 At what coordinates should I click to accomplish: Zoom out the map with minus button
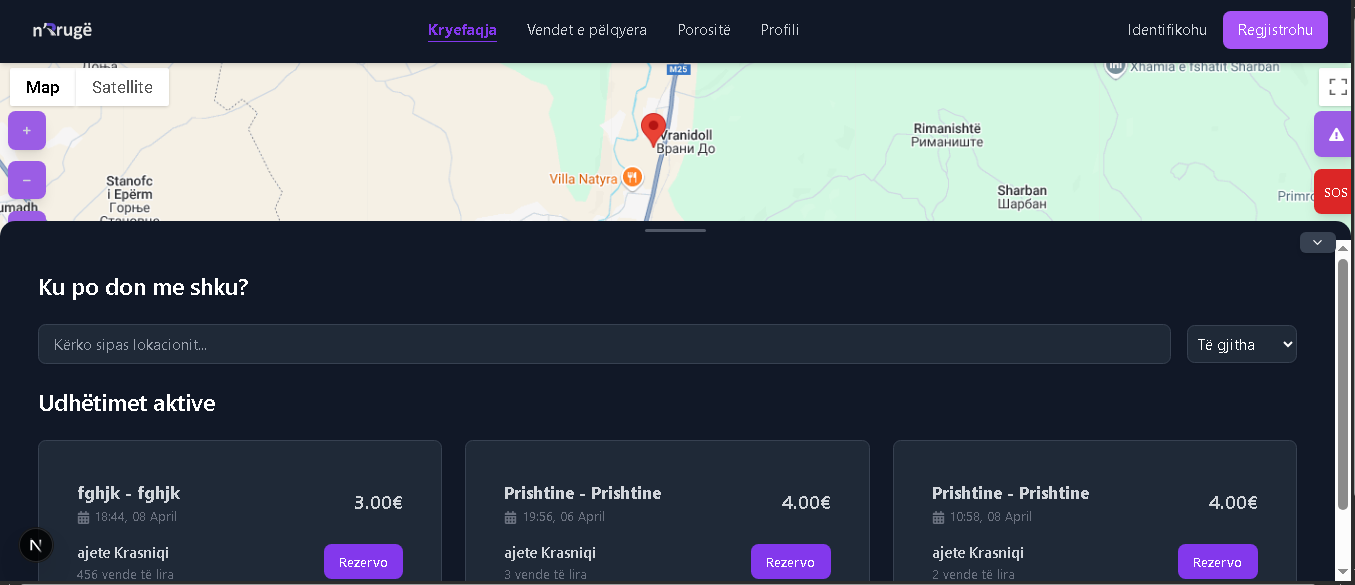pos(27,180)
